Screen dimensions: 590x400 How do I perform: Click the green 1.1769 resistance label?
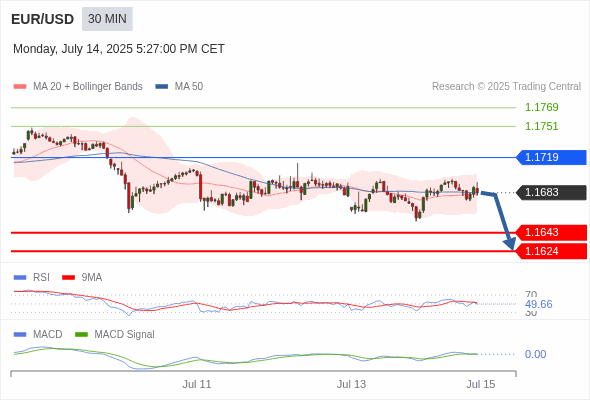[x=541, y=107]
